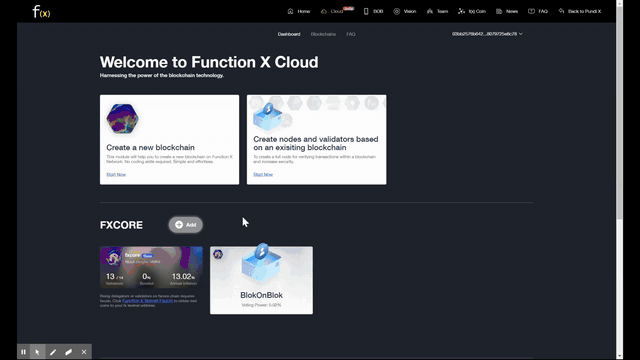Pause the screen recording
The image size is (640, 360).
[x=23, y=352]
